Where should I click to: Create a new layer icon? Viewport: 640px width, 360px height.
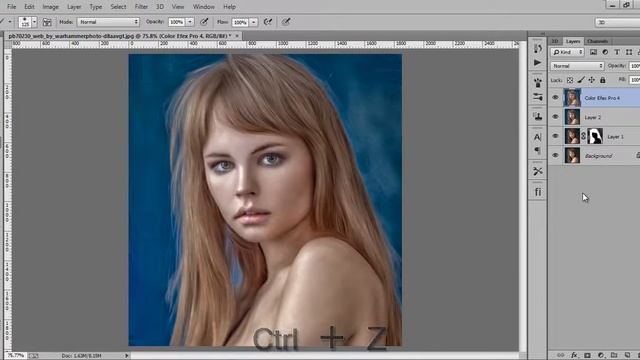point(627,355)
